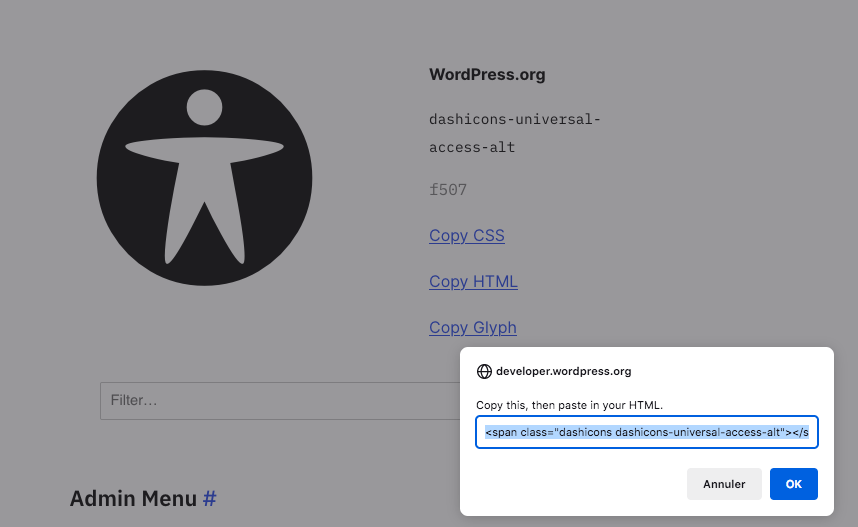Open the Copy CSS link
This screenshot has height=527, width=858.
coord(467,235)
